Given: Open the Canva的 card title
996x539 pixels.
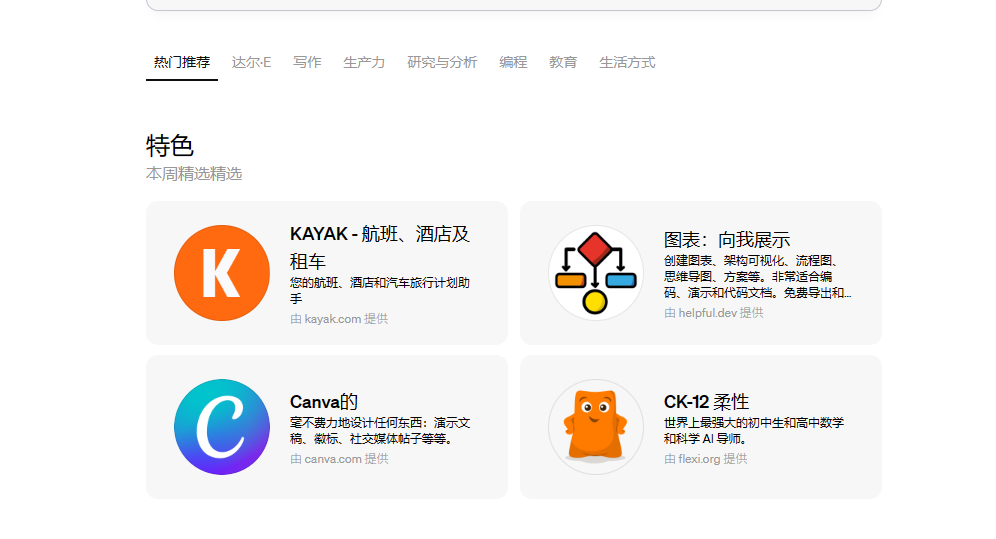Looking at the screenshot, I should point(324,402).
